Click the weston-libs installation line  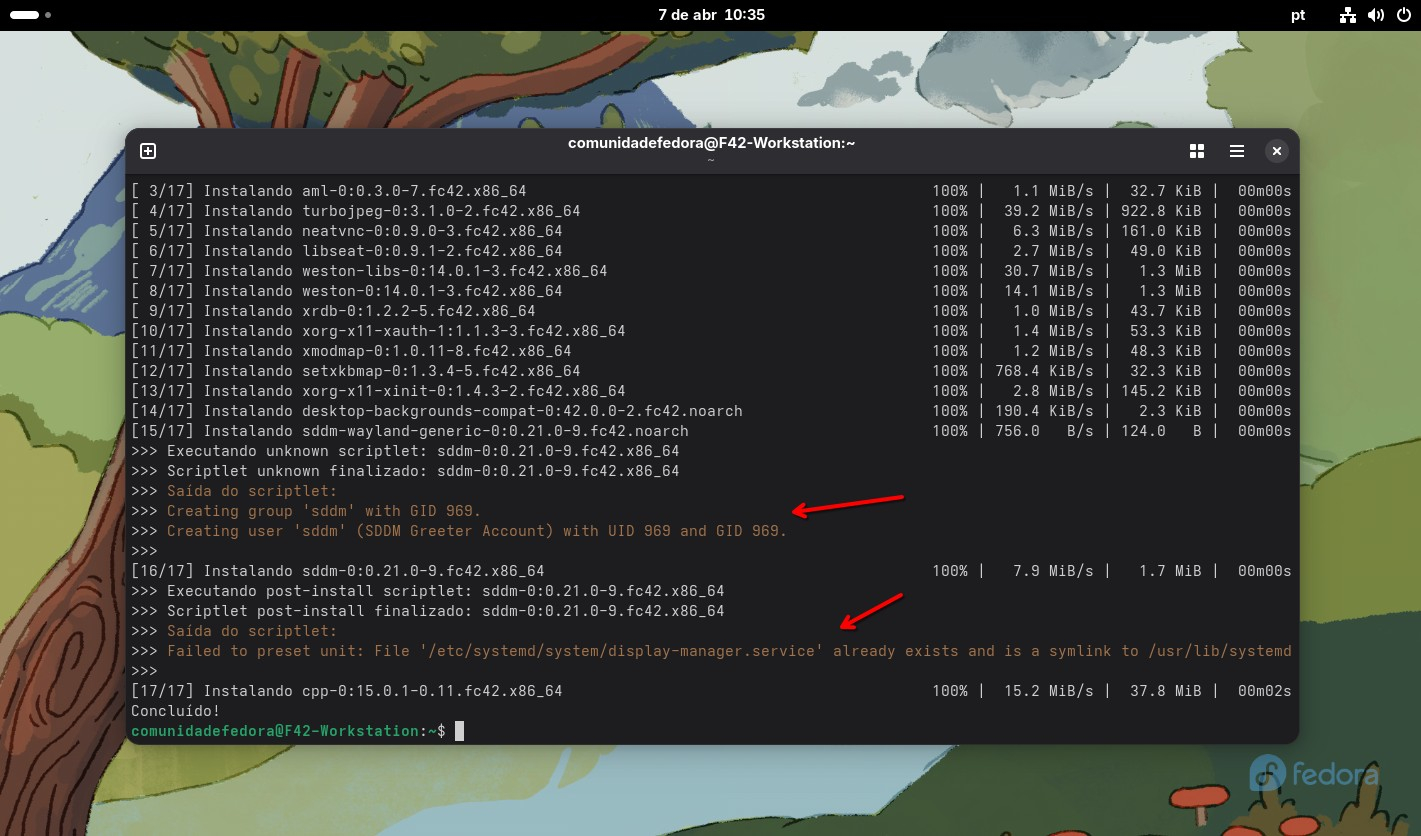pos(368,271)
